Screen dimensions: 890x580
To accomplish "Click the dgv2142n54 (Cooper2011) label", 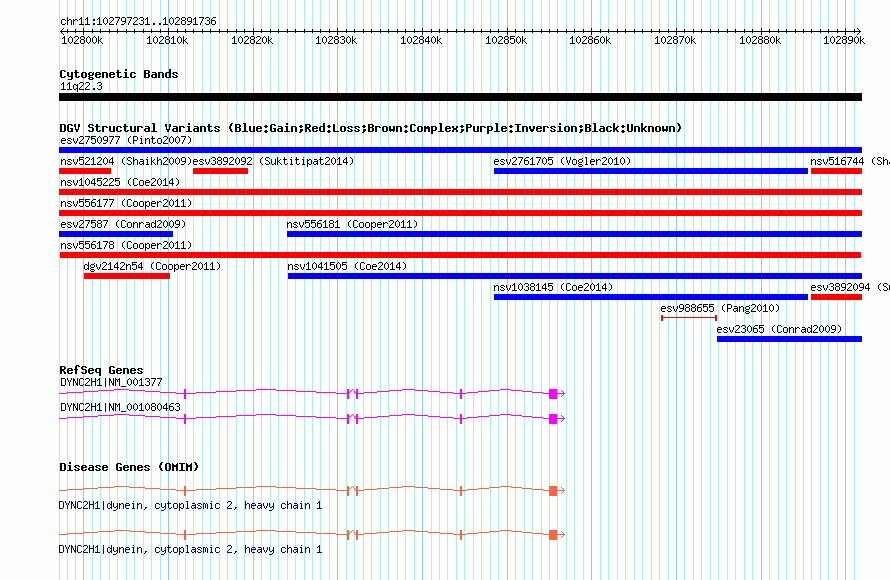I will [152, 266].
